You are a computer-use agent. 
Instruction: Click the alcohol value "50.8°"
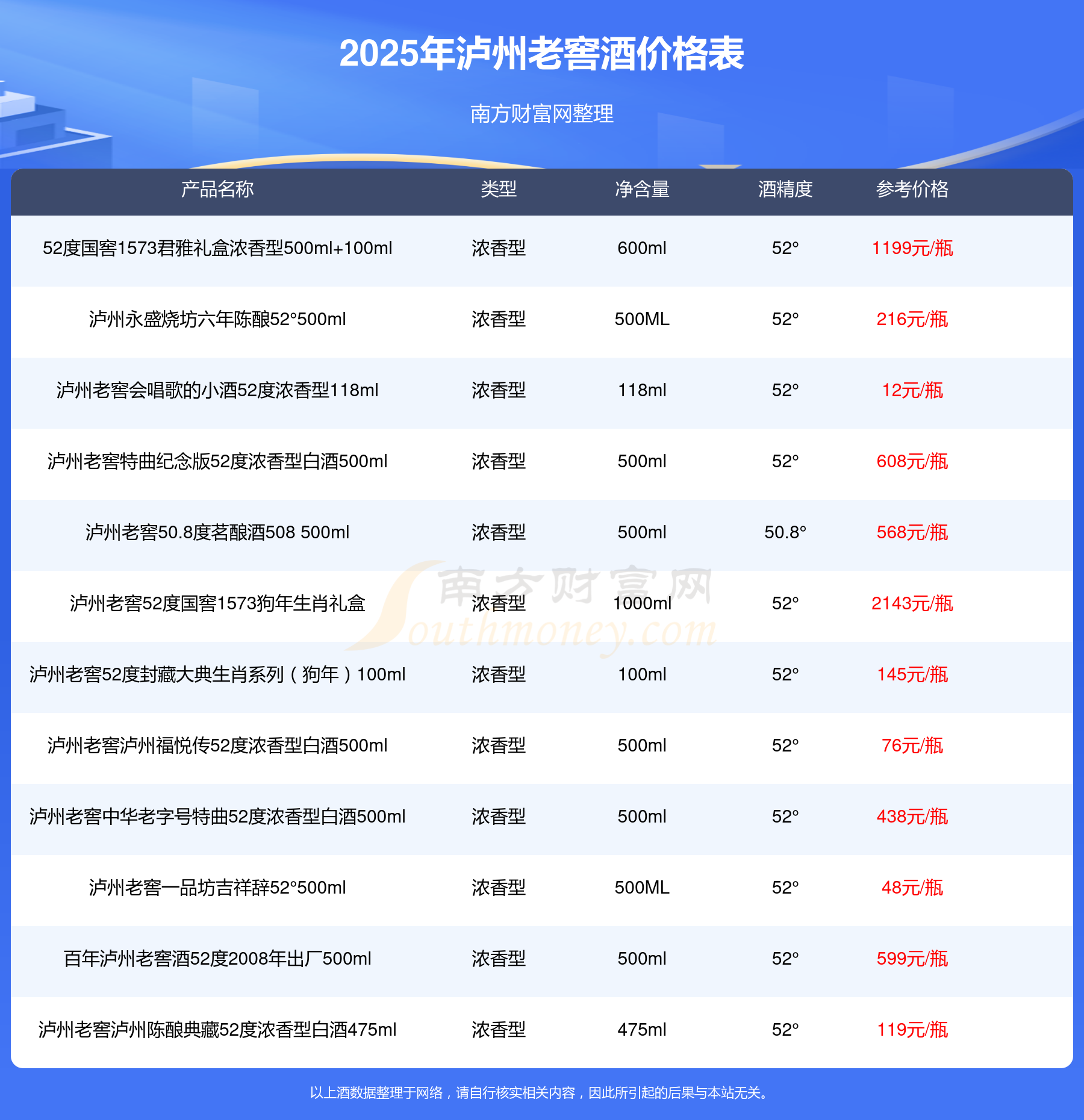(785, 532)
